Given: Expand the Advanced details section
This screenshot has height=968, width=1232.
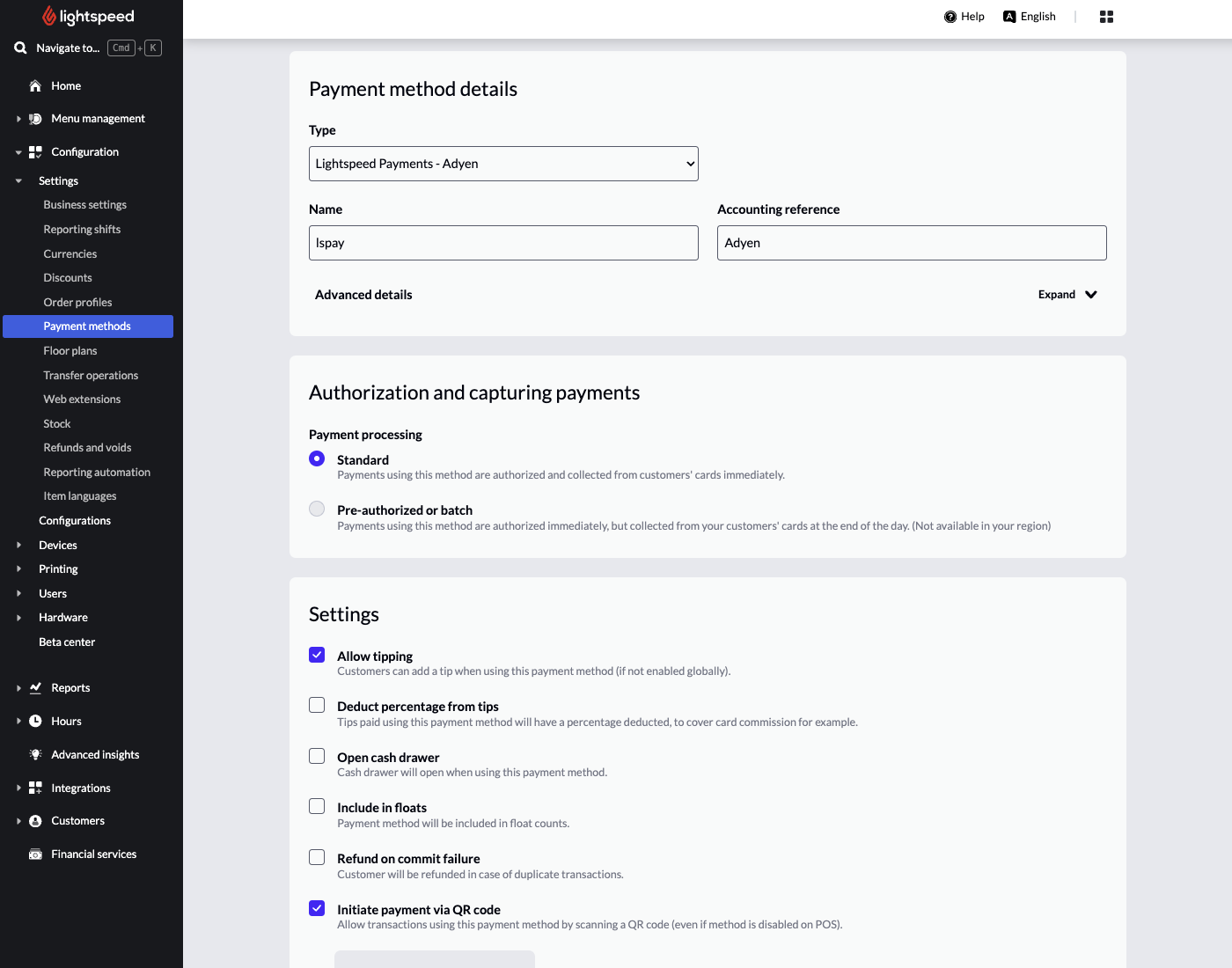Looking at the screenshot, I should (x=1067, y=295).
